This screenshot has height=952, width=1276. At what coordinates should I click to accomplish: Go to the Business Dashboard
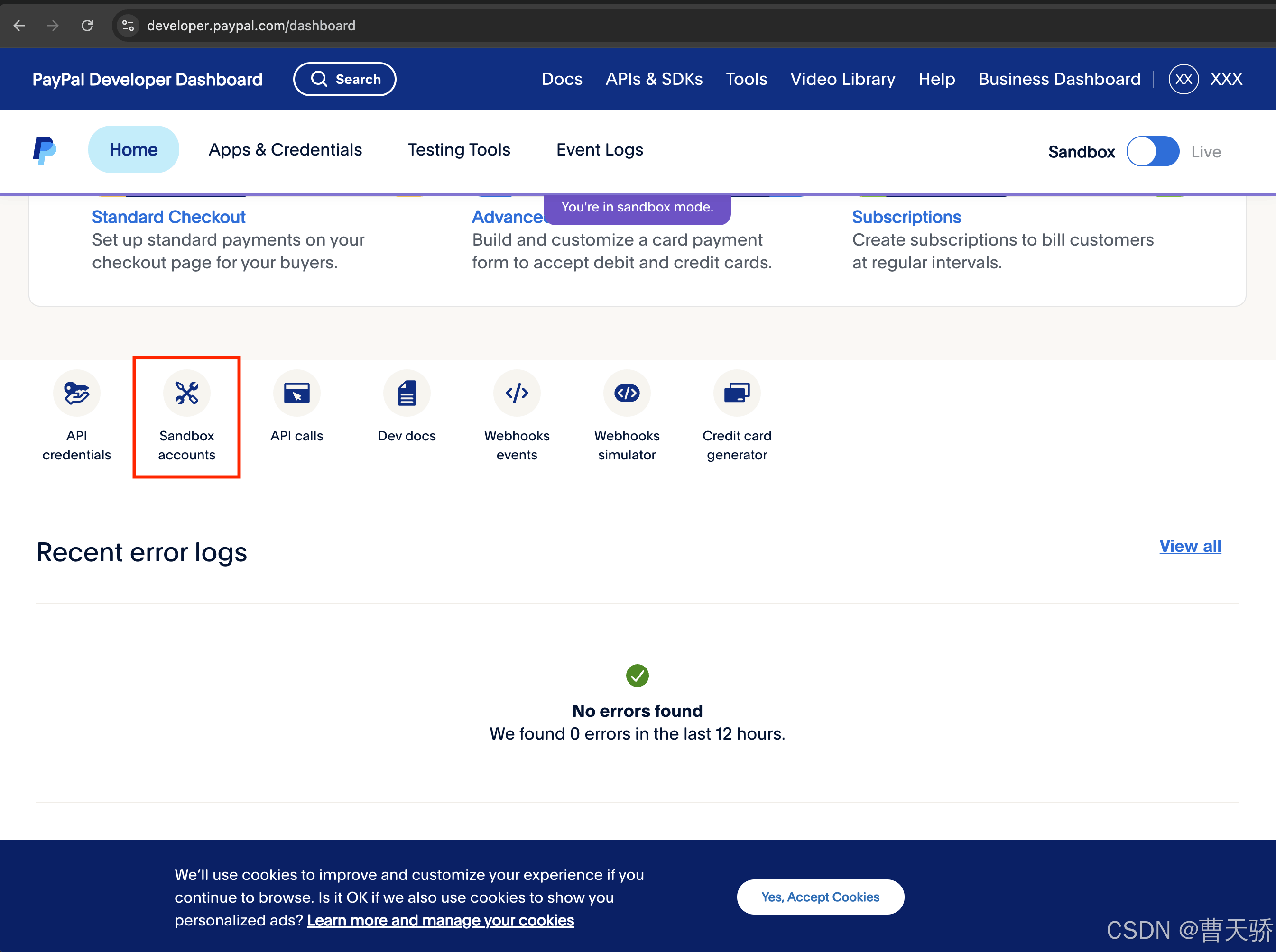click(x=1059, y=79)
